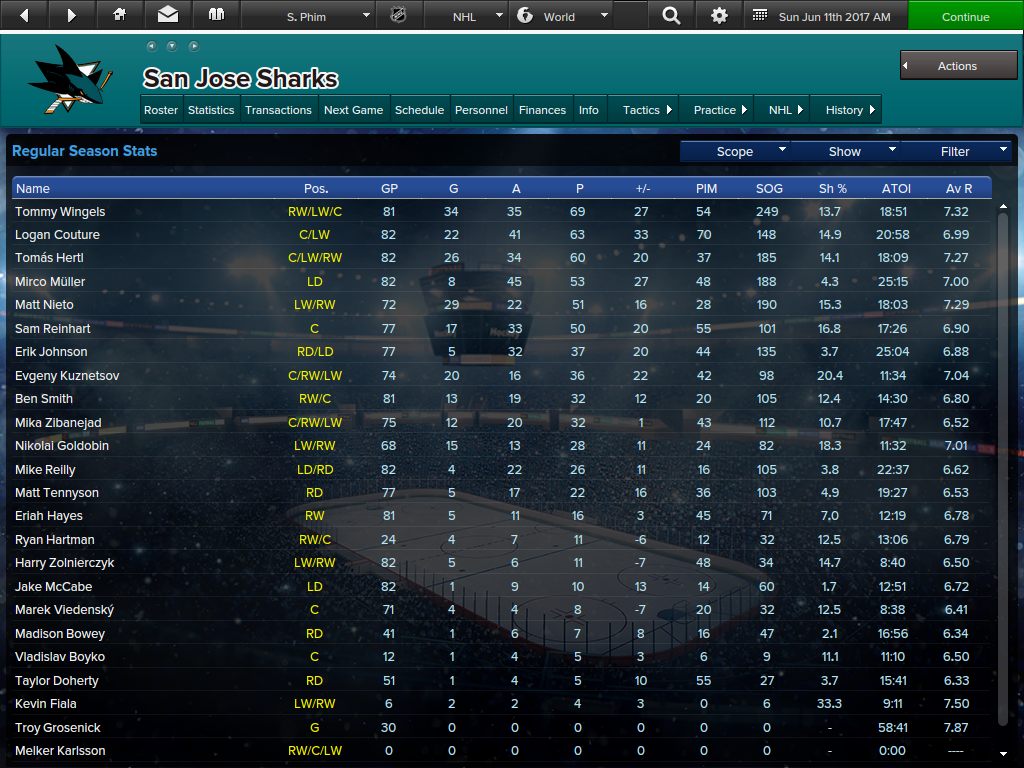Click the San Jose Sharks team title
1024x768 pixels.
pos(241,78)
